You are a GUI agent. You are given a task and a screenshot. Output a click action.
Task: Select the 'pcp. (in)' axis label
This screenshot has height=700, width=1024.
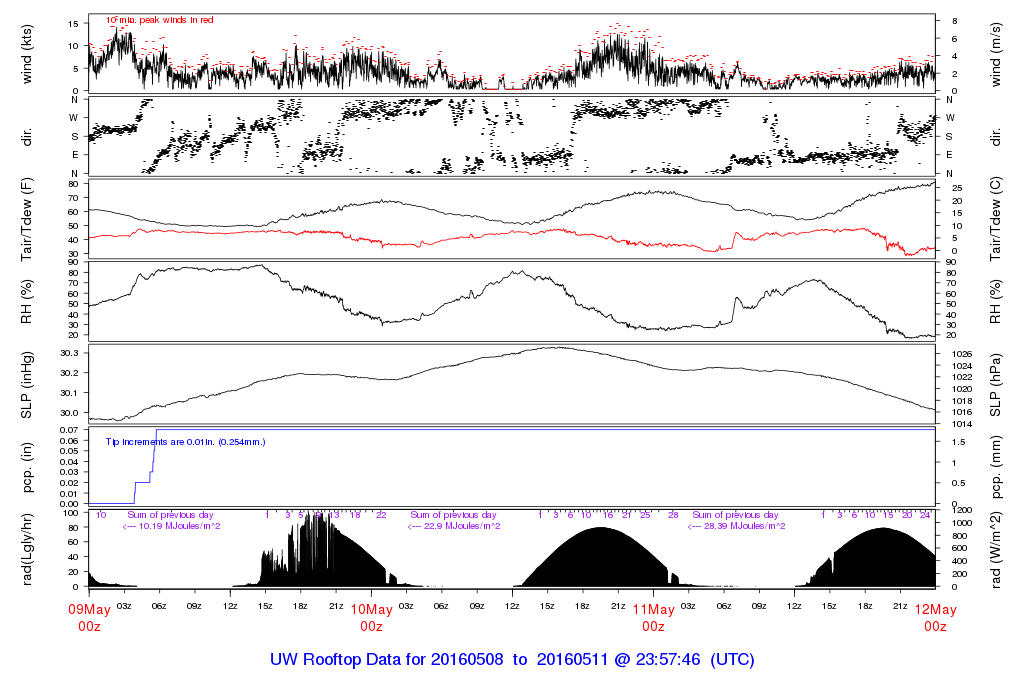pos(28,466)
